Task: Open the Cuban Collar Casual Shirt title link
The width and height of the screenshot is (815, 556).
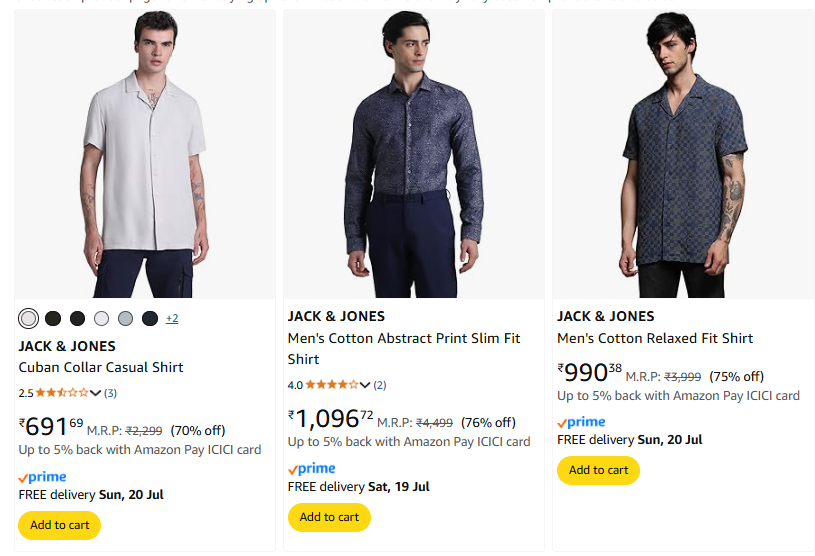Action: [101, 367]
